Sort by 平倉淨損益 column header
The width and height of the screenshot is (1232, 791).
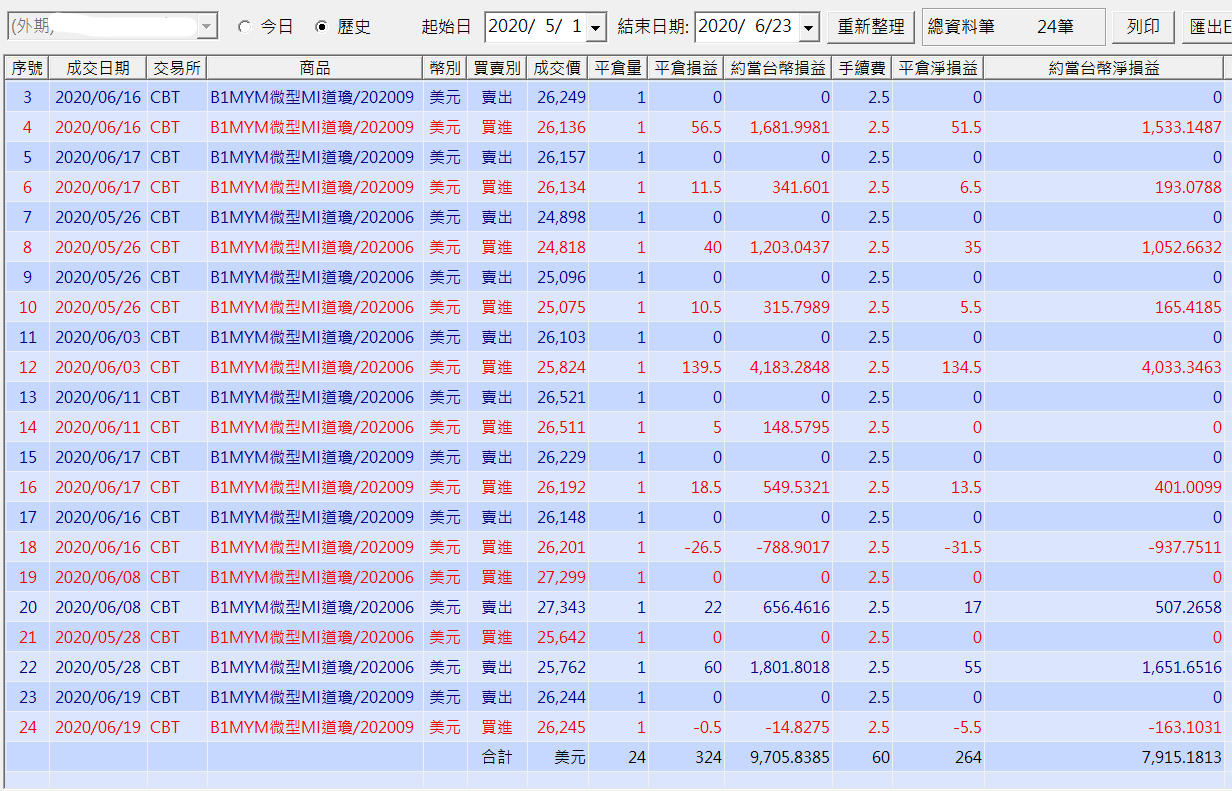[x=938, y=68]
